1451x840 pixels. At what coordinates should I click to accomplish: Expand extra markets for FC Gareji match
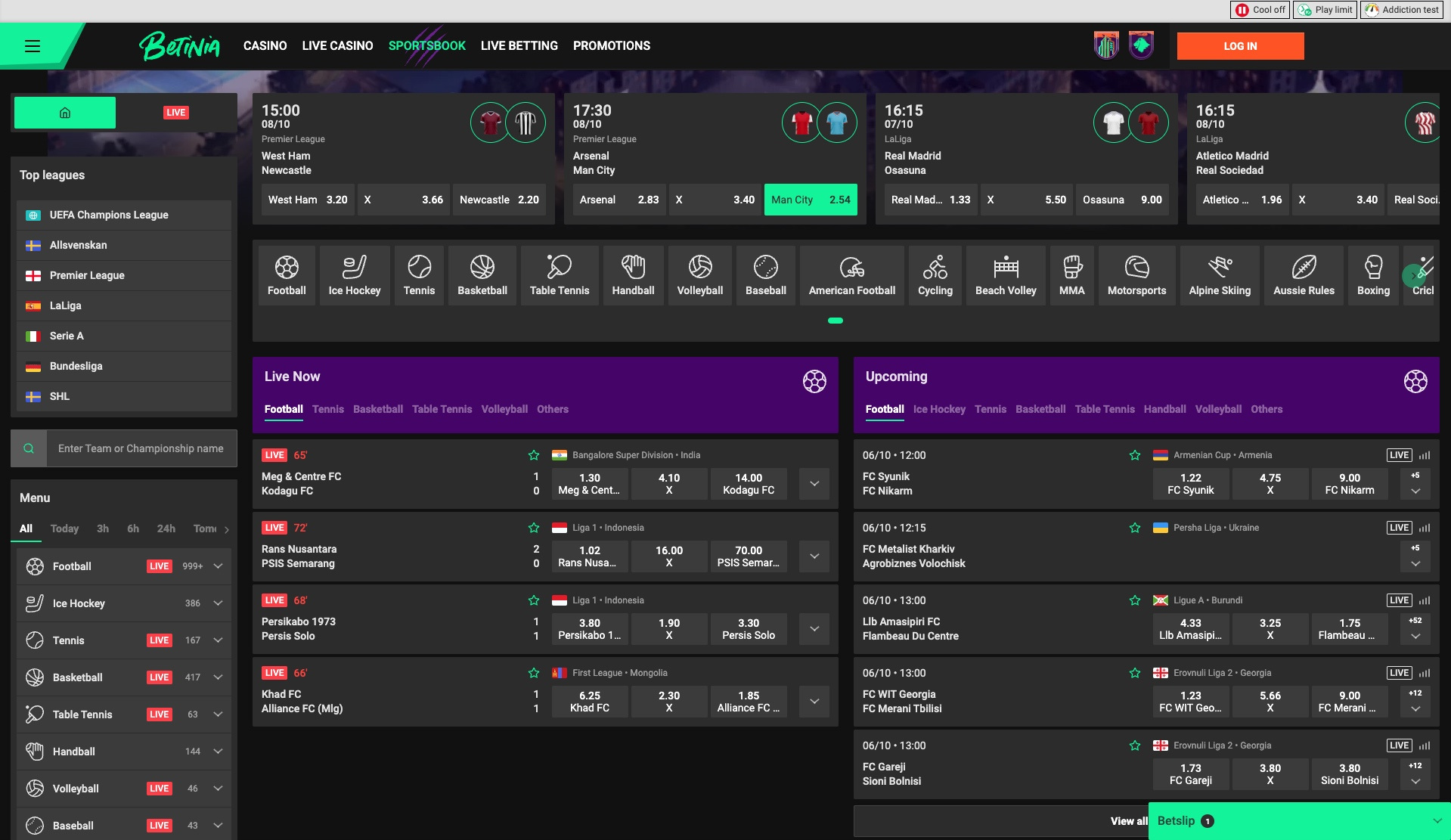click(1414, 780)
